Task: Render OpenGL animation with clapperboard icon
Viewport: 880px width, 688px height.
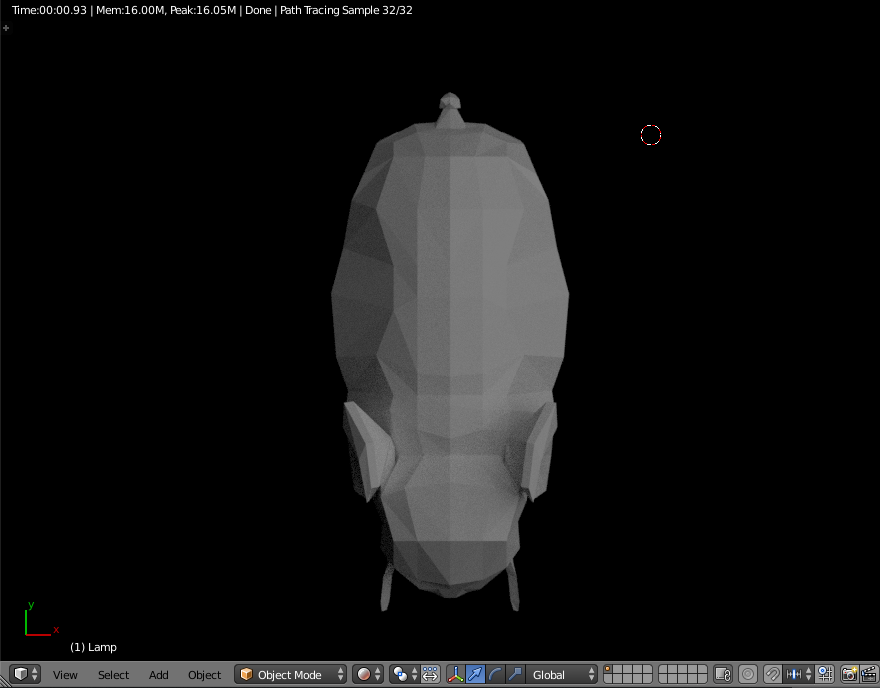Action: 868,674
